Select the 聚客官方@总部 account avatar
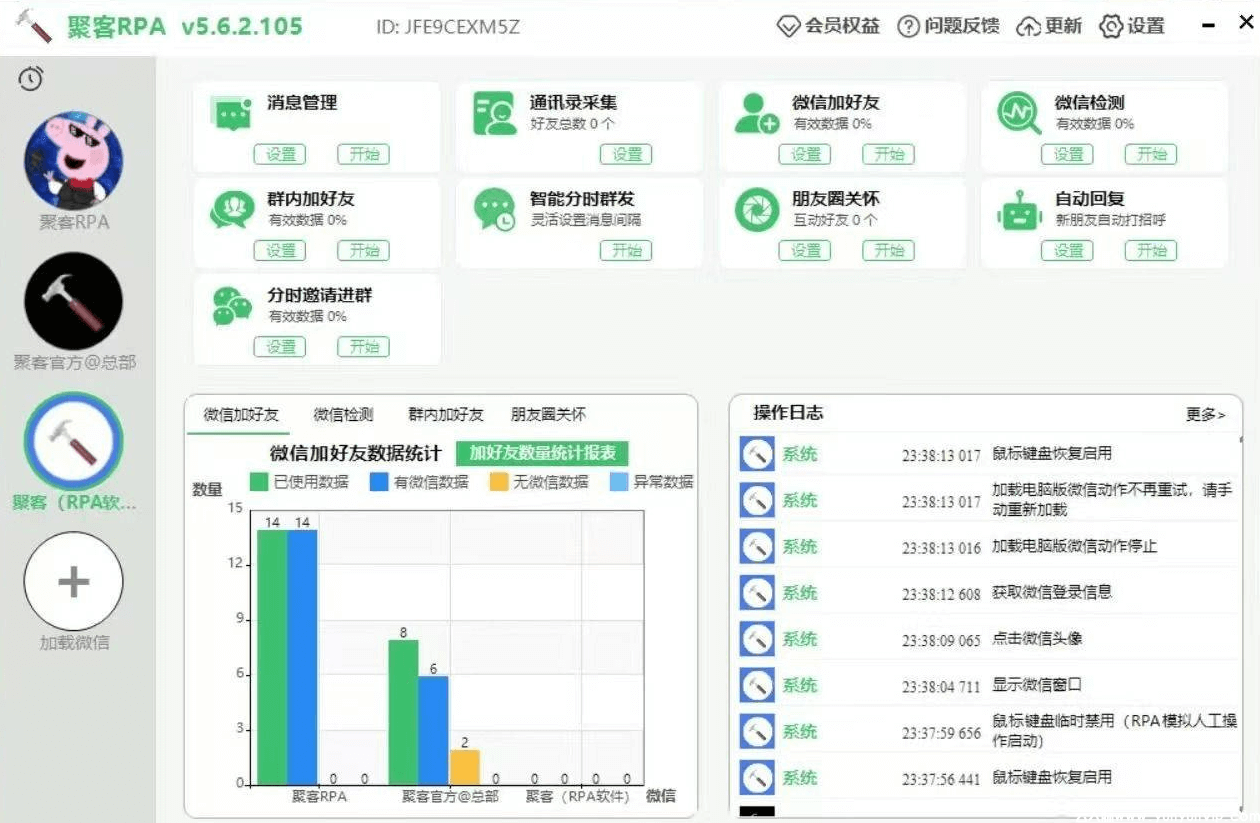Viewport: 1260px width, 823px height. coord(74,301)
